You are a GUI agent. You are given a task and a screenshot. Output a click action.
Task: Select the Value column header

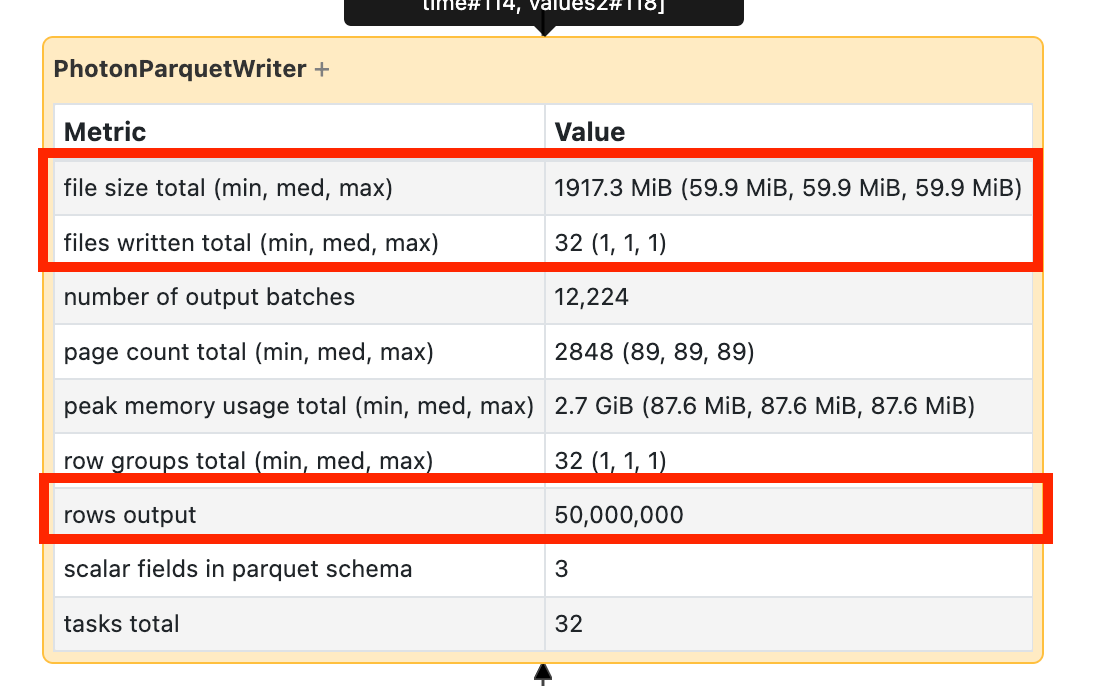pos(589,131)
